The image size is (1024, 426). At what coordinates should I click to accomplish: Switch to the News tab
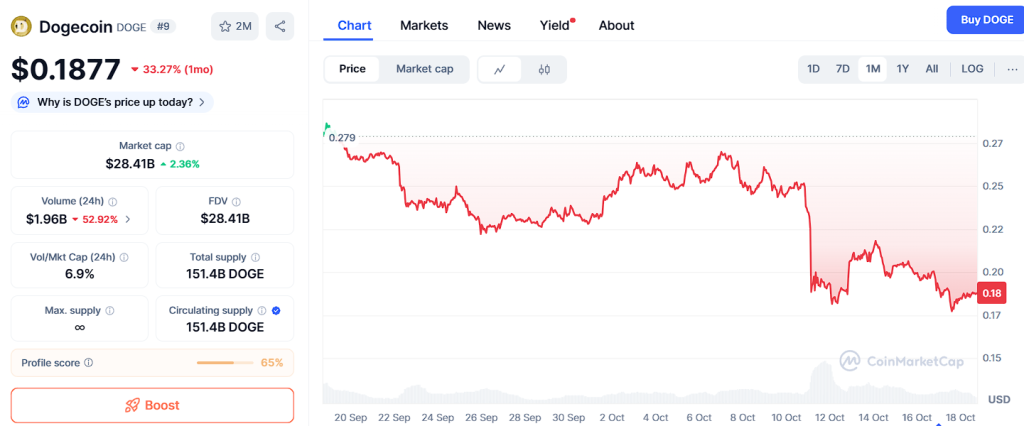click(x=494, y=25)
